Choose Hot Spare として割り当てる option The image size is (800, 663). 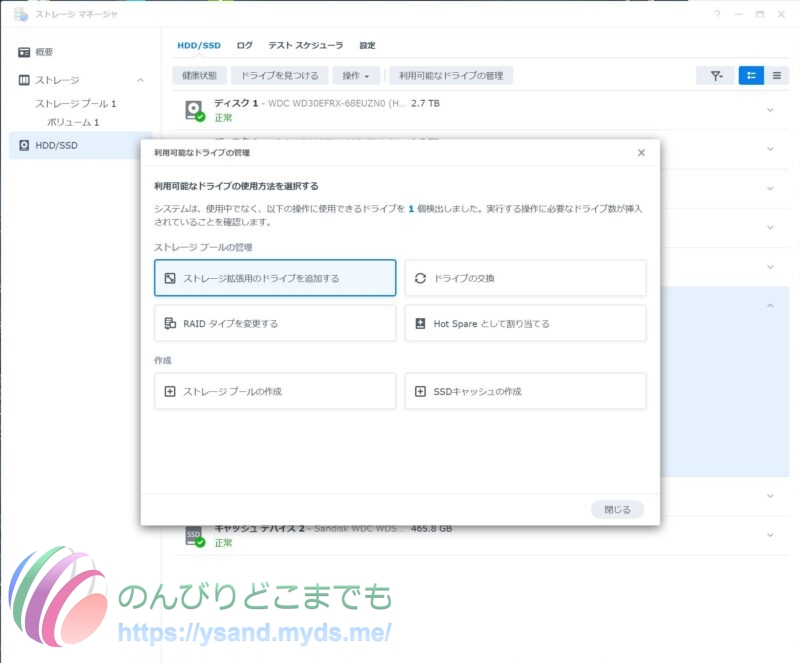pyautogui.click(x=525, y=324)
